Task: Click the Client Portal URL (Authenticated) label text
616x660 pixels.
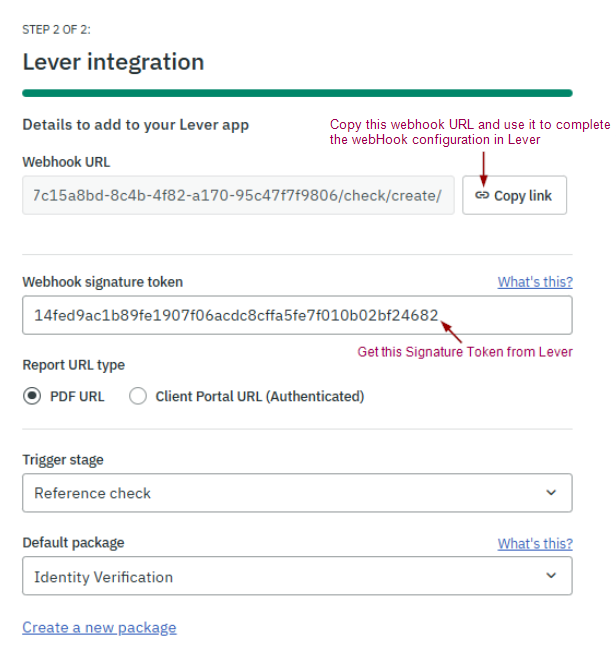Action: point(259,396)
